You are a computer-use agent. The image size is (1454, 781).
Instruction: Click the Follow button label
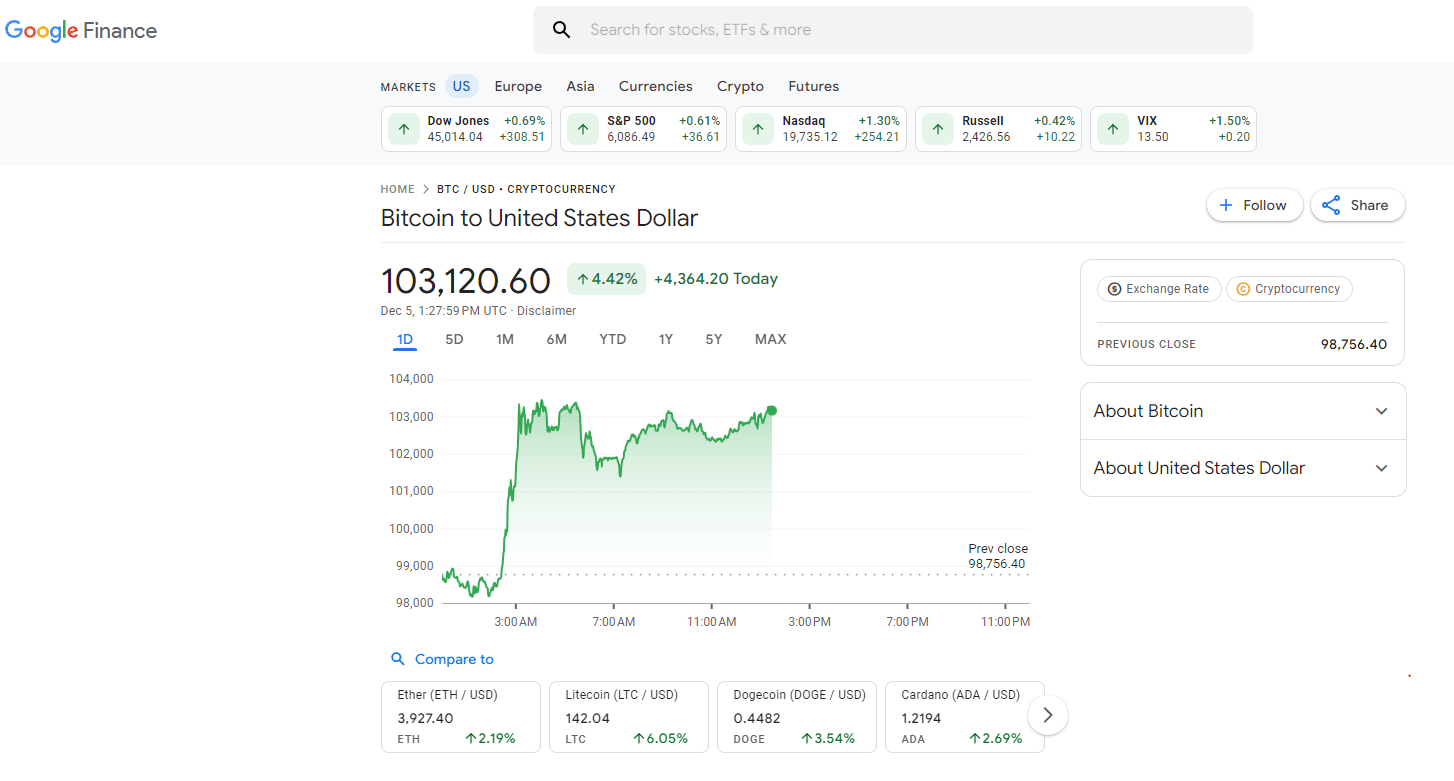(1265, 205)
